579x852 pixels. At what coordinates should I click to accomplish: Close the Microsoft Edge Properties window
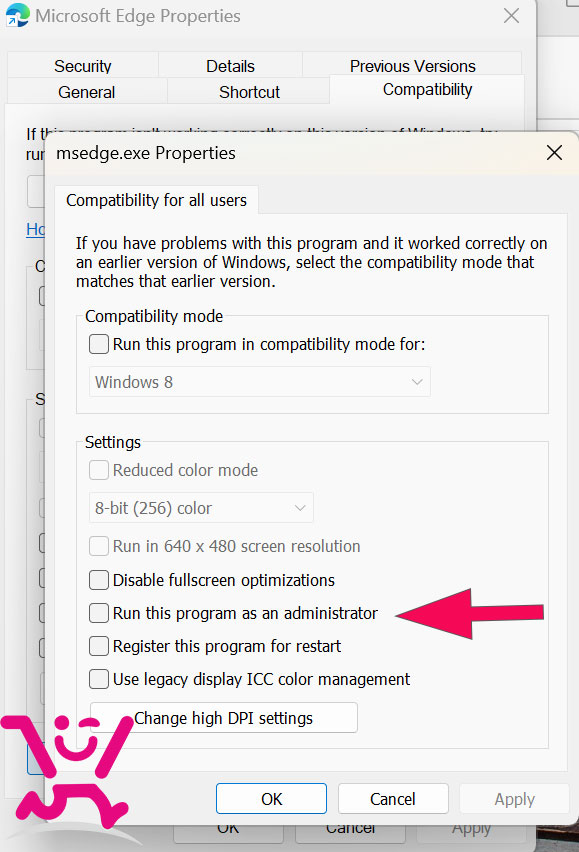pyautogui.click(x=511, y=16)
